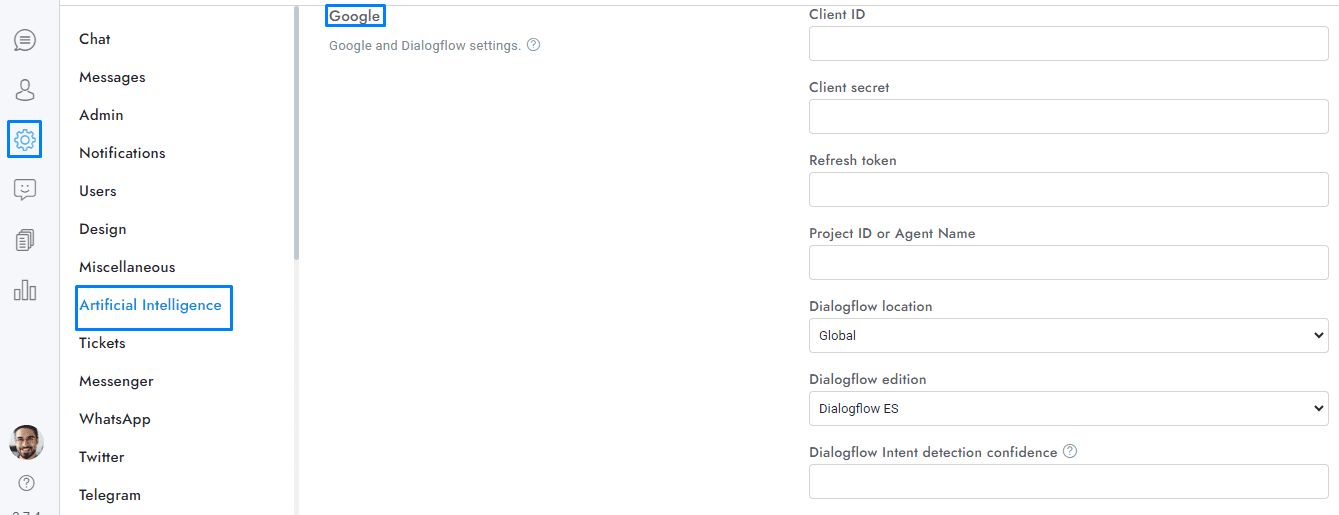Open the reports bar chart icon
The image size is (1339, 515).
tap(25, 290)
